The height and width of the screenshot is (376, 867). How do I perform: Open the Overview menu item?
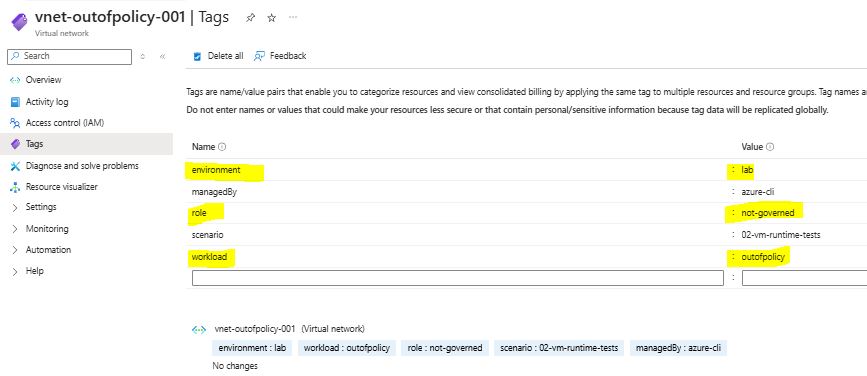pos(44,80)
